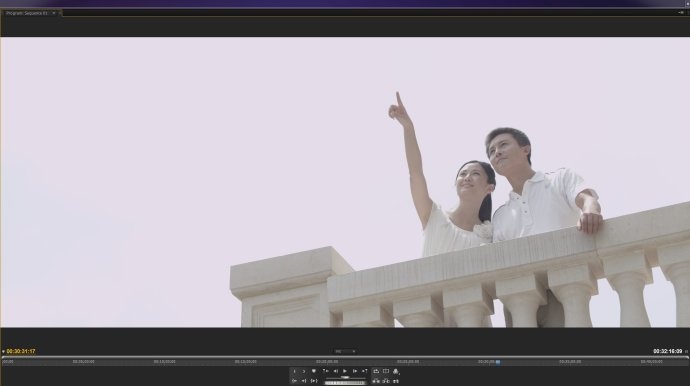This screenshot has height=386, width=690.
Task: Go to previous marker button
Action: 326,371
